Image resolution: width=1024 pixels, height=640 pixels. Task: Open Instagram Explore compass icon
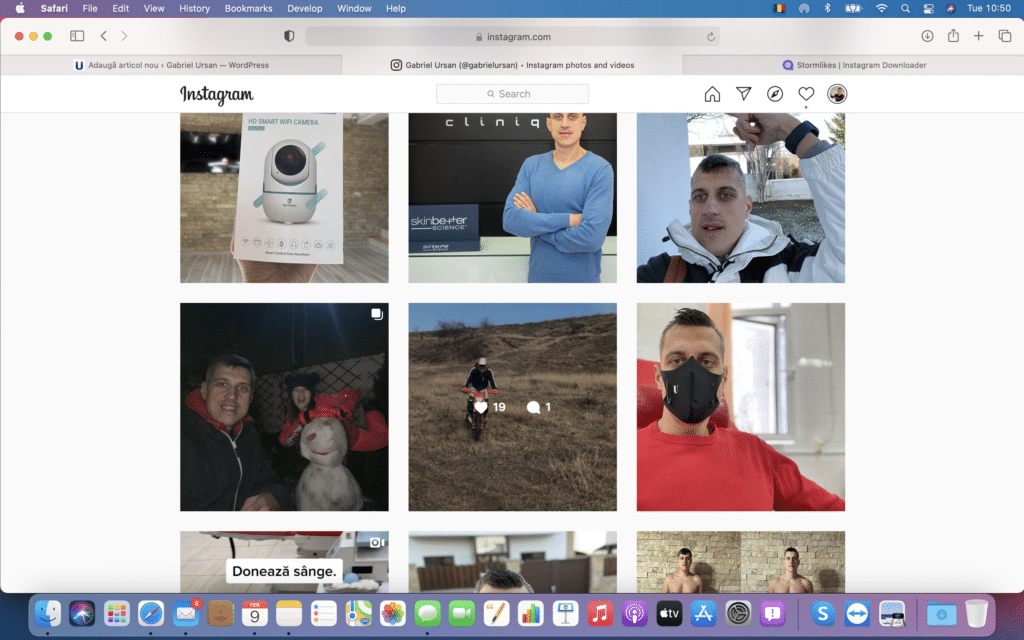click(x=775, y=94)
